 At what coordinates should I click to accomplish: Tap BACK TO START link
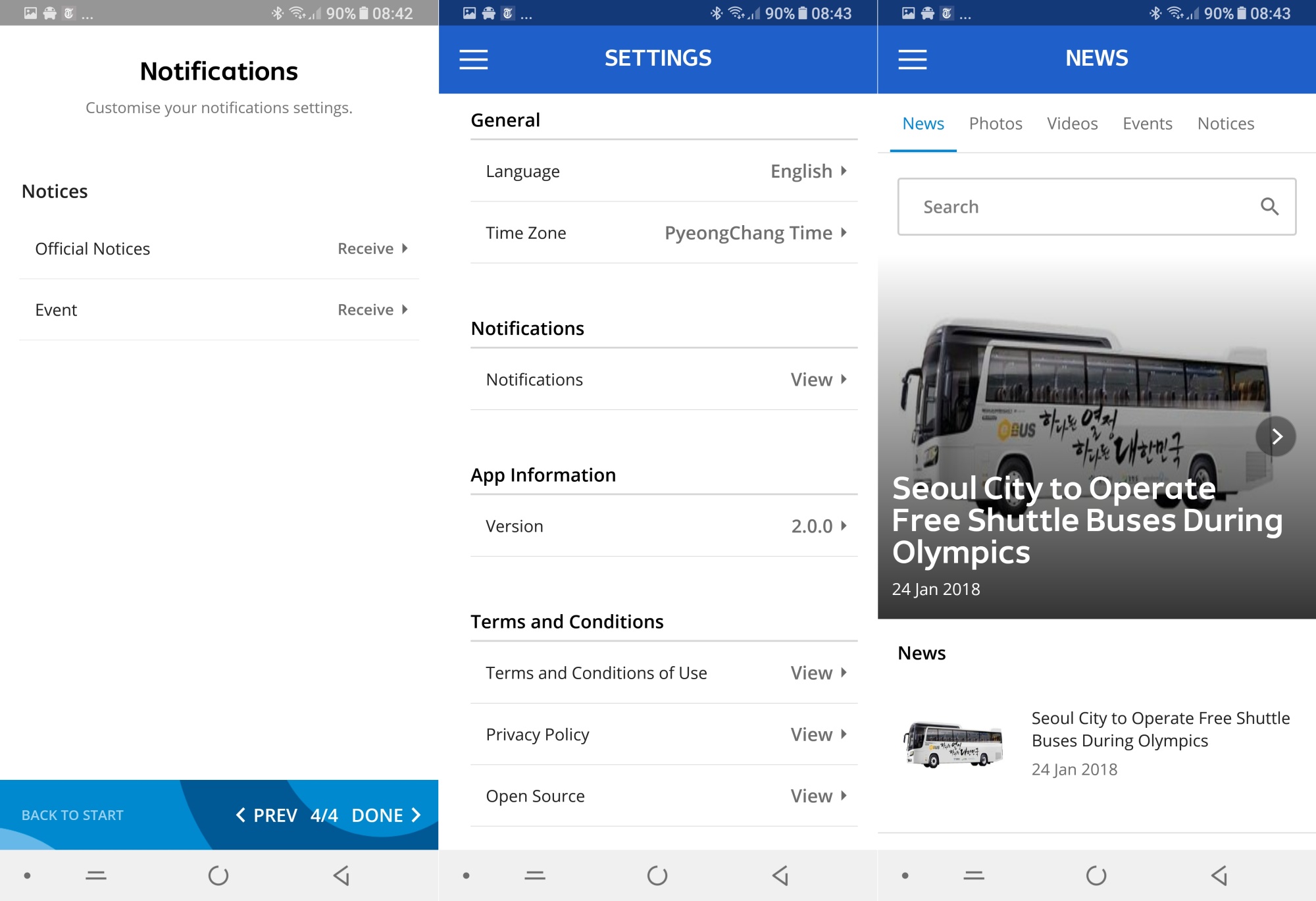coord(72,815)
